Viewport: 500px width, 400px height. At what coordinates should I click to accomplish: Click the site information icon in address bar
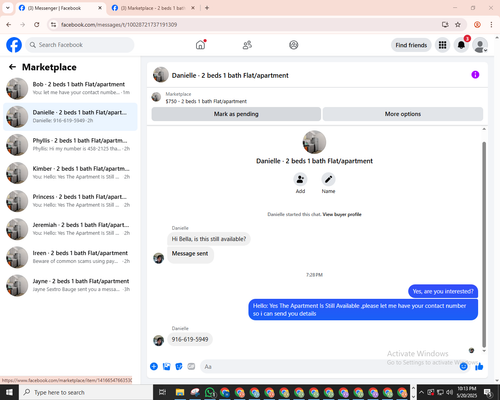click(x=53, y=24)
